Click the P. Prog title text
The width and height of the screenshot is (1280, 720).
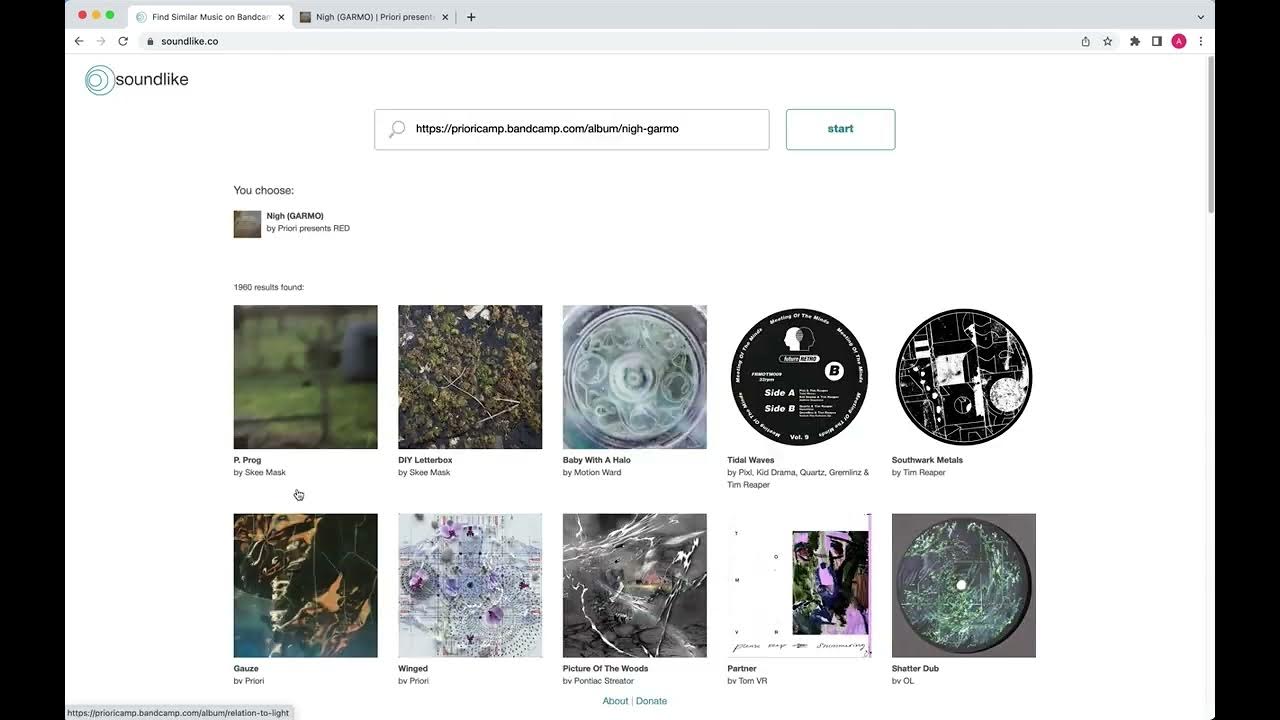pyautogui.click(x=248, y=460)
